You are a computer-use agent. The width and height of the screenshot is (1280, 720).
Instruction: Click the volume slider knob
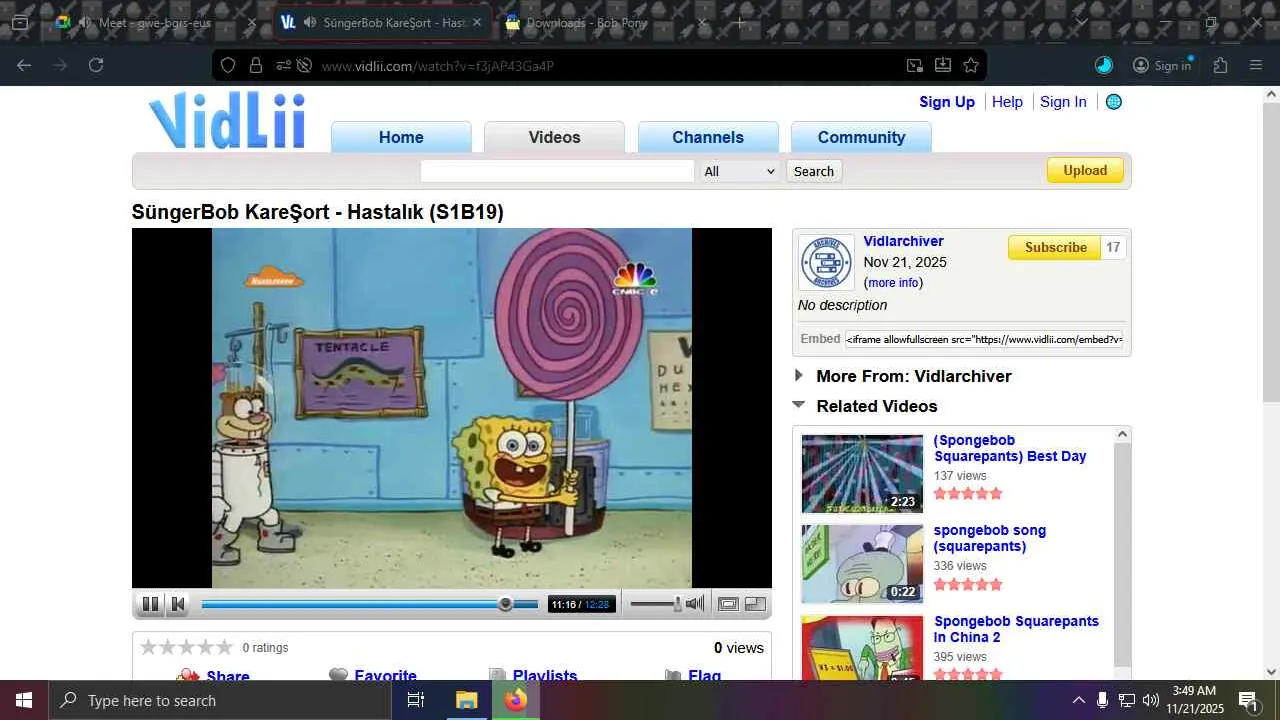(677, 603)
